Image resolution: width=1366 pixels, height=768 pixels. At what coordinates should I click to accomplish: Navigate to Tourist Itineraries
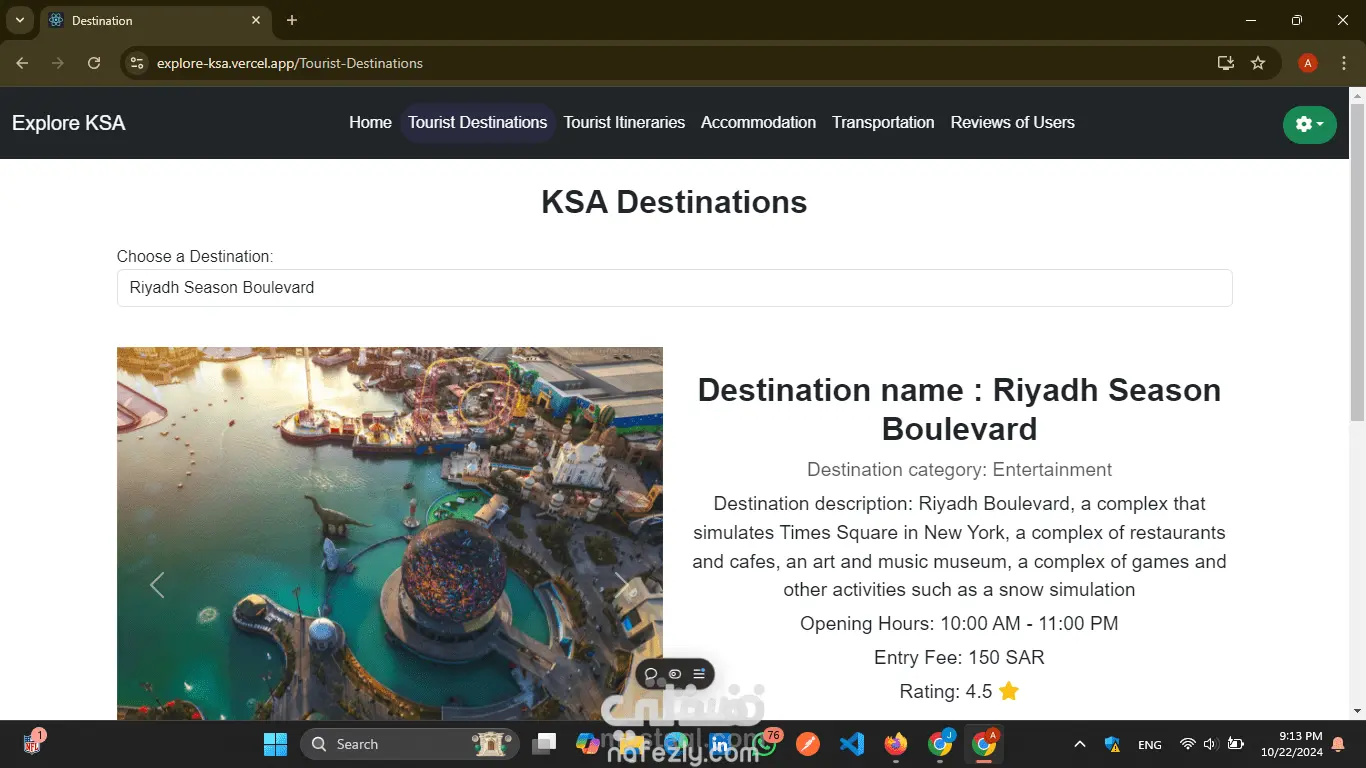point(624,123)
